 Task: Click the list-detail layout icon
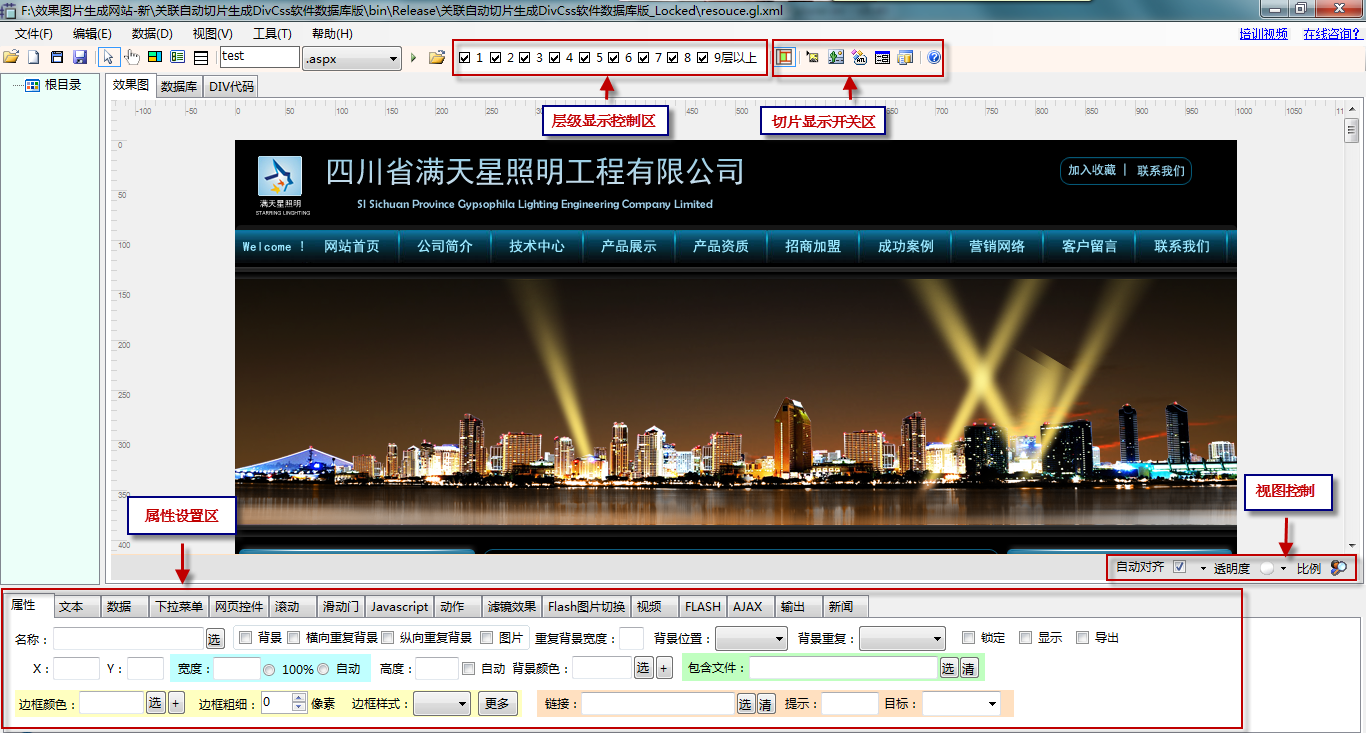pos(178,58)
